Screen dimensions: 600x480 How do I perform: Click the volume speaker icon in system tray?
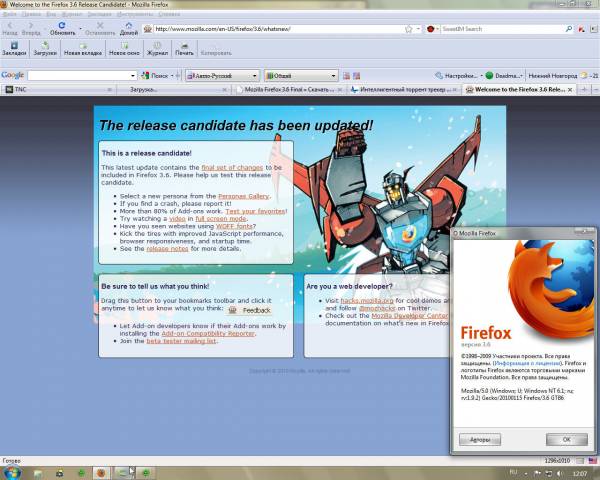[x=560, y=474]
